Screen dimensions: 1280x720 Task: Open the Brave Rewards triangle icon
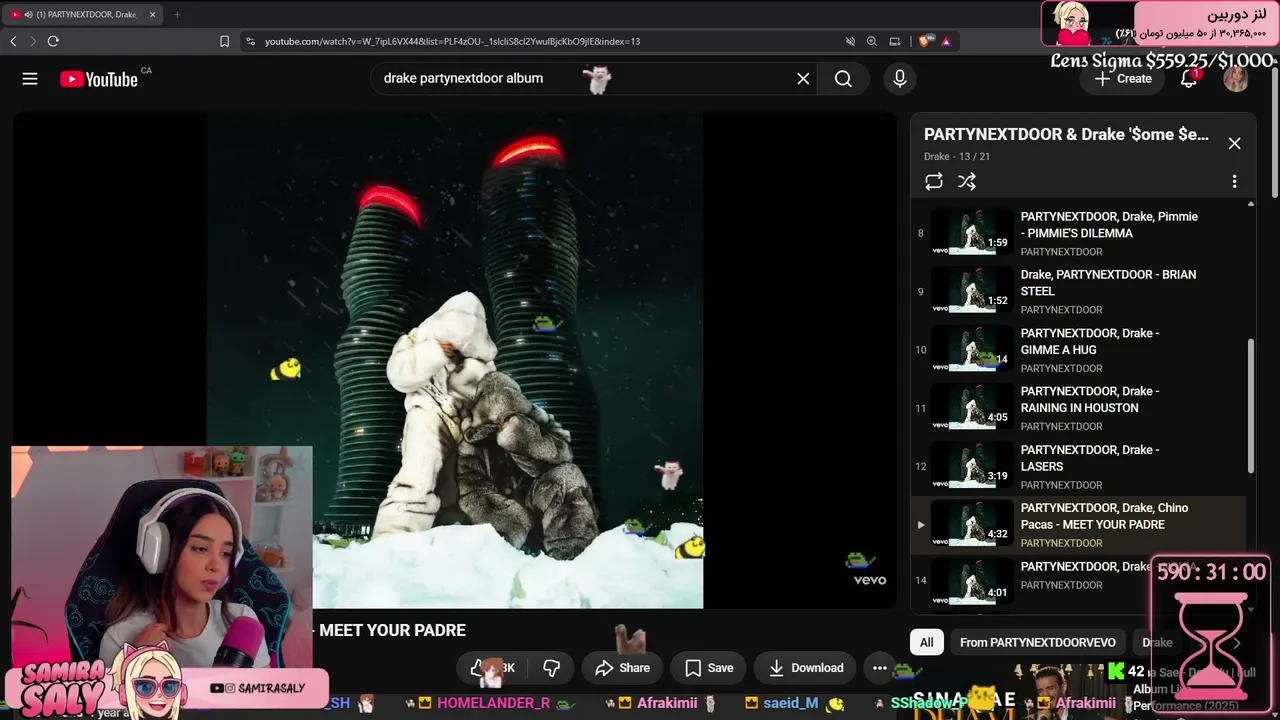[945, 41]
